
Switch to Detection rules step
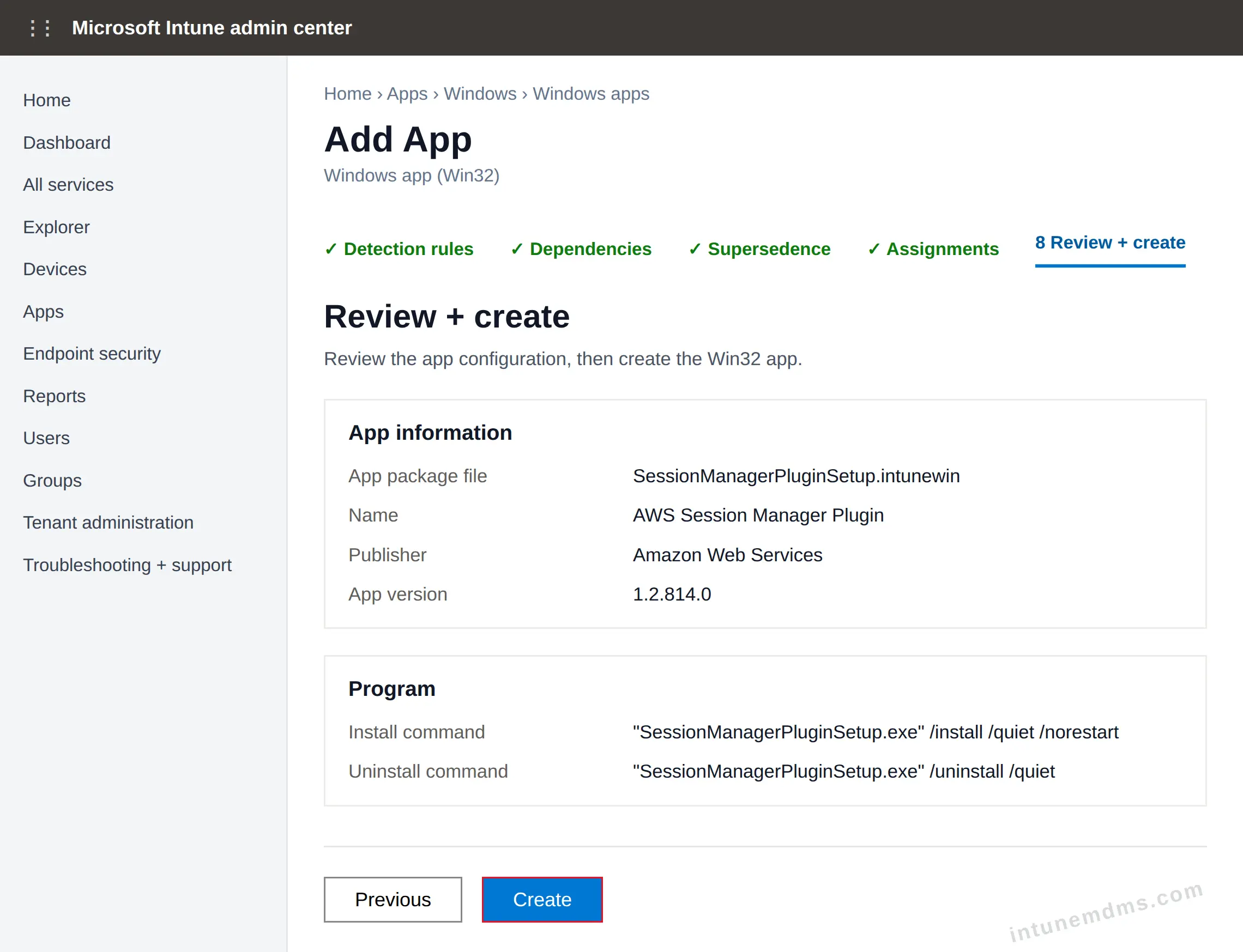[399, 249]
